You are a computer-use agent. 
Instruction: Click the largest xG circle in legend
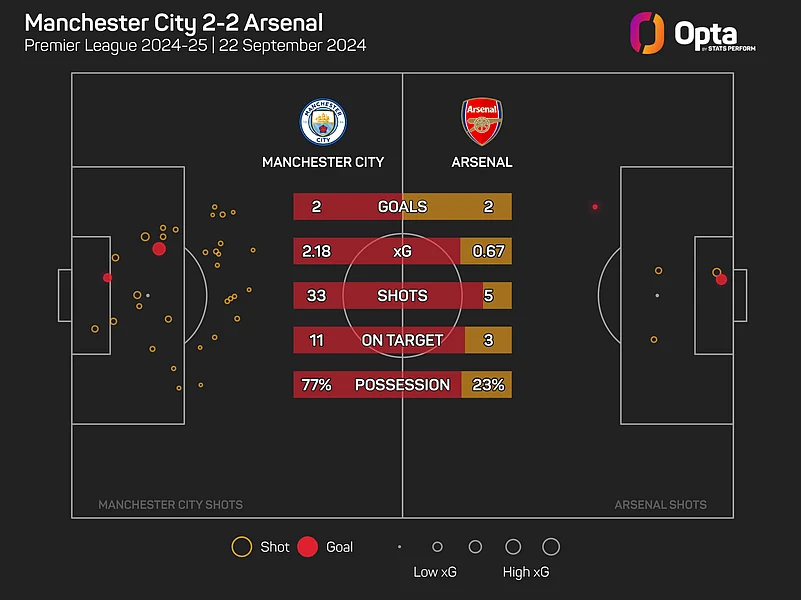551,547
